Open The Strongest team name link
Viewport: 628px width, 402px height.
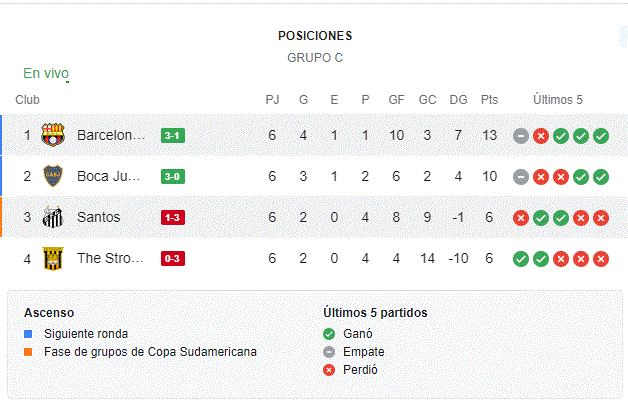[x=110, y=258]
